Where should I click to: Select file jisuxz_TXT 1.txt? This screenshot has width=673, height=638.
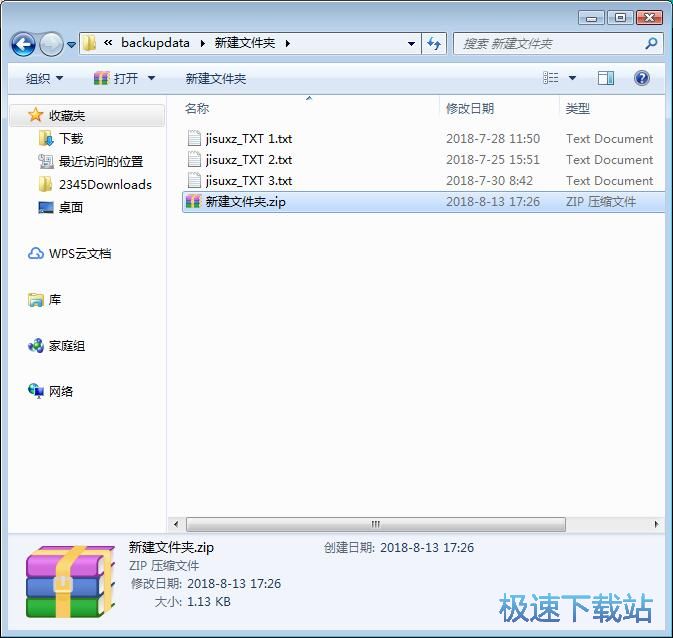[x=249, y=139]
